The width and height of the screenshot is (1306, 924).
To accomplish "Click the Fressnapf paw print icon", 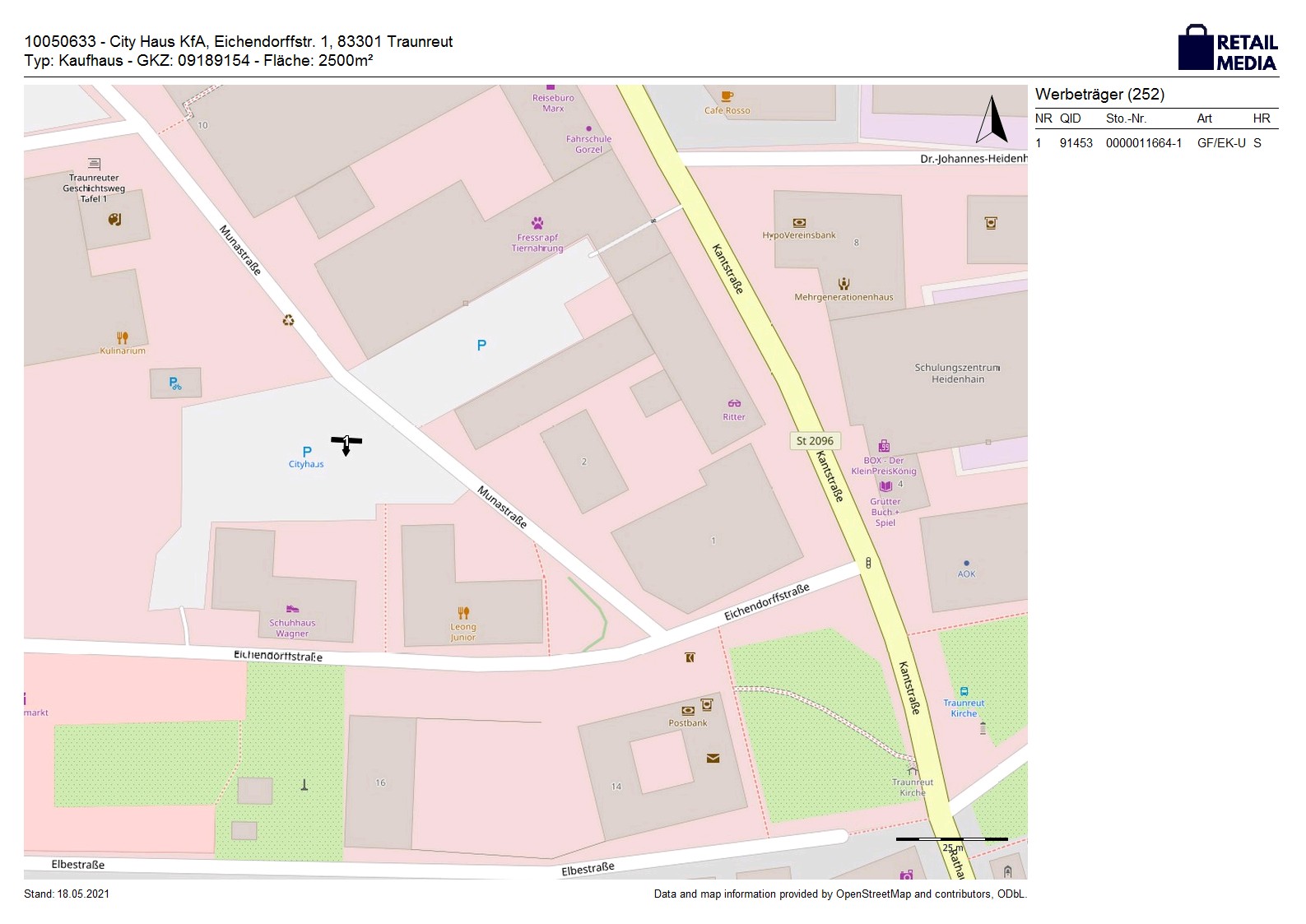I will pos(537,223).
